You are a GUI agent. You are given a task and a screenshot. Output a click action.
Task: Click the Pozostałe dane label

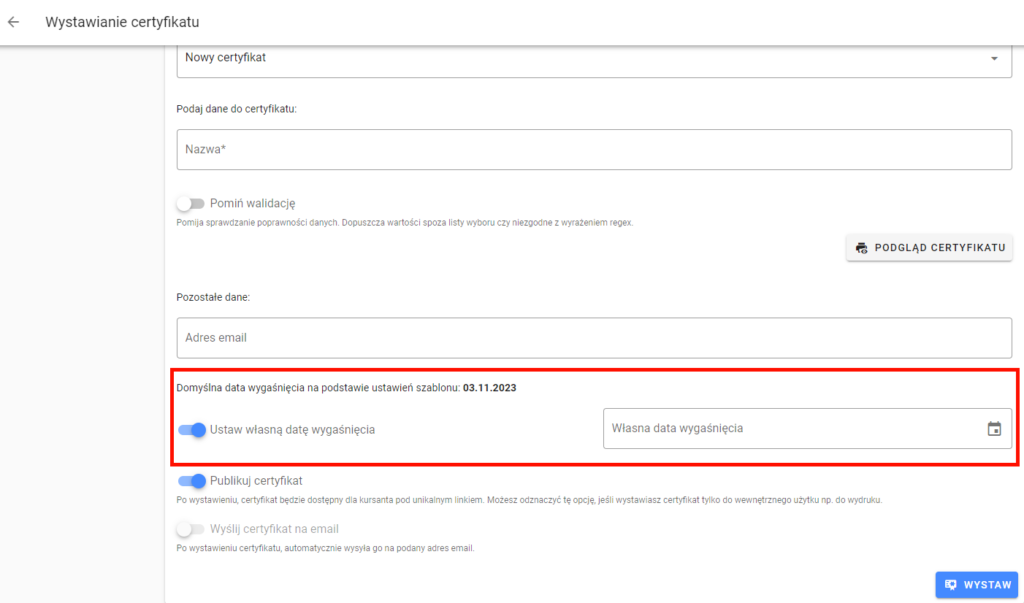213,297
